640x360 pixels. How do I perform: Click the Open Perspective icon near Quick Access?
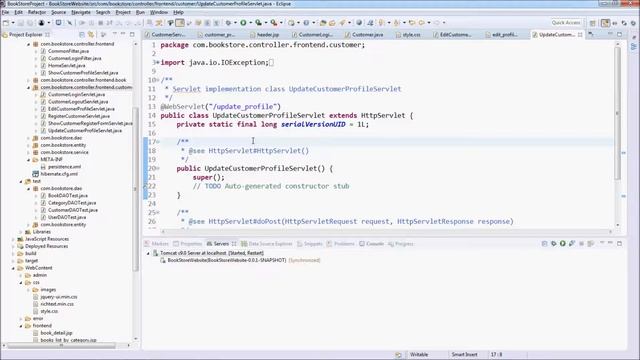coord(593,23)
